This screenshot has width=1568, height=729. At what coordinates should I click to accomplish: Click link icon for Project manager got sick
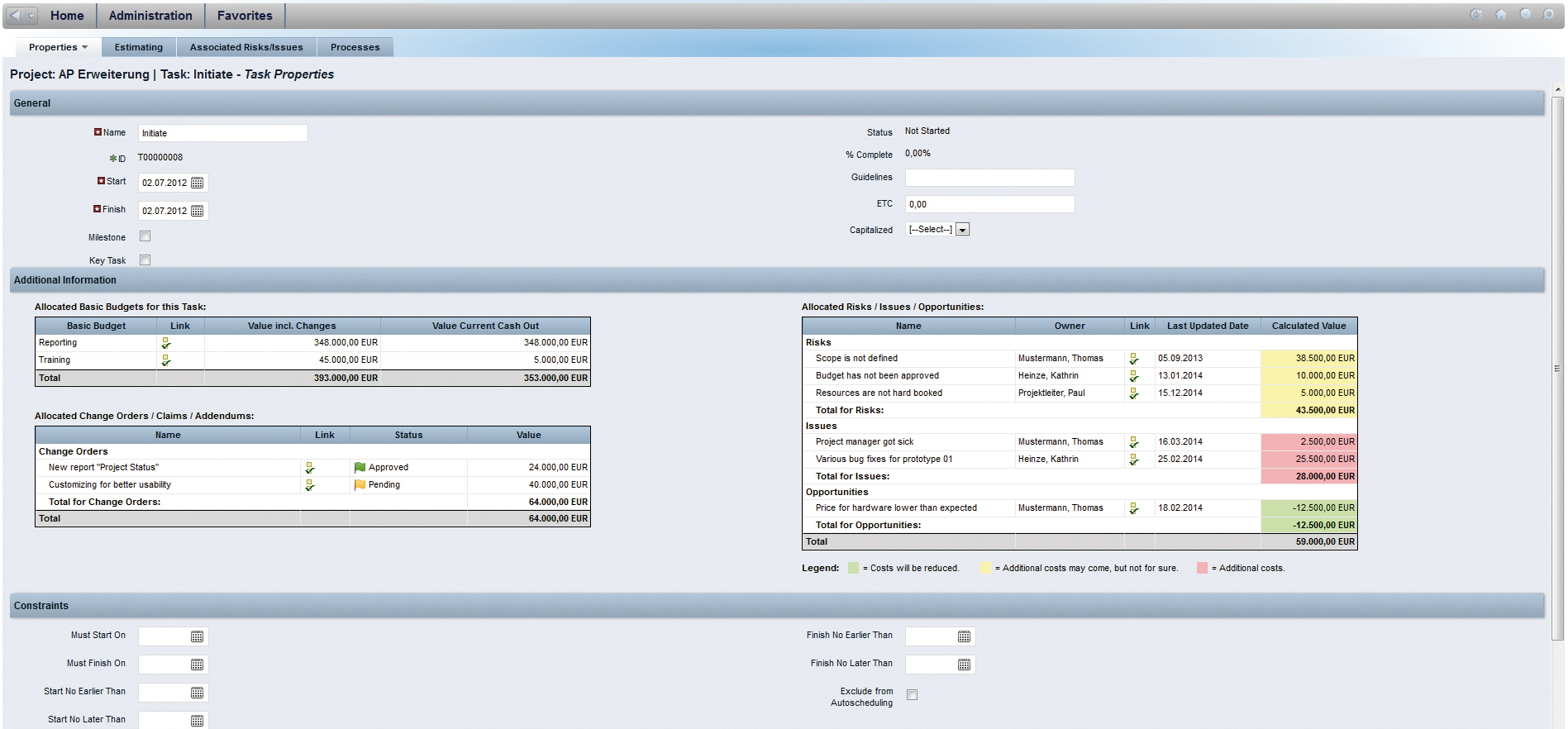tap(1134, 442)
